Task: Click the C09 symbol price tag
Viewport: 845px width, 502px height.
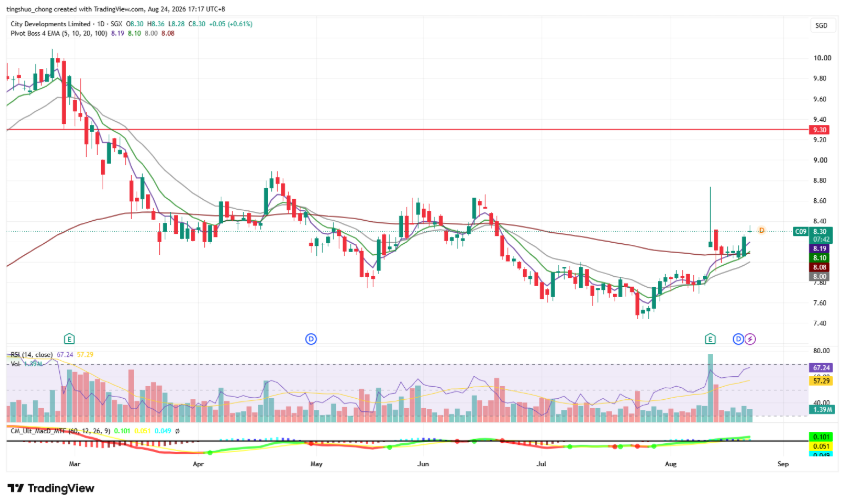Action: click(x=801, y=232)
